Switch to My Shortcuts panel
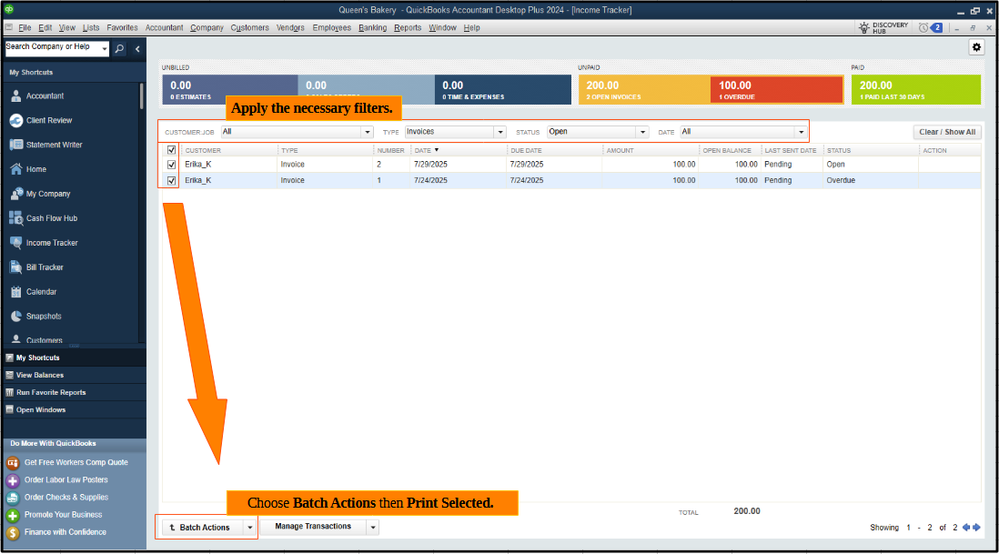The height and width of the screenshot is (554, 999). [x=74, y=358]
